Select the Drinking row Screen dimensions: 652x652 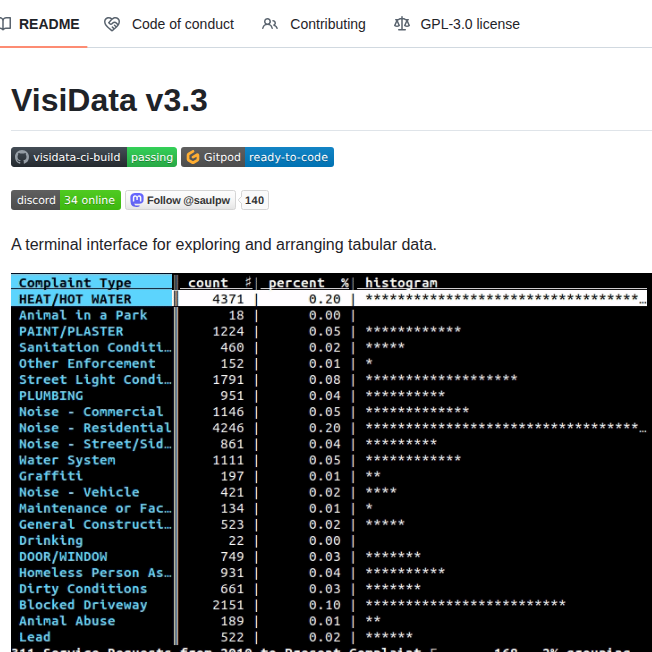coord(329,540)
